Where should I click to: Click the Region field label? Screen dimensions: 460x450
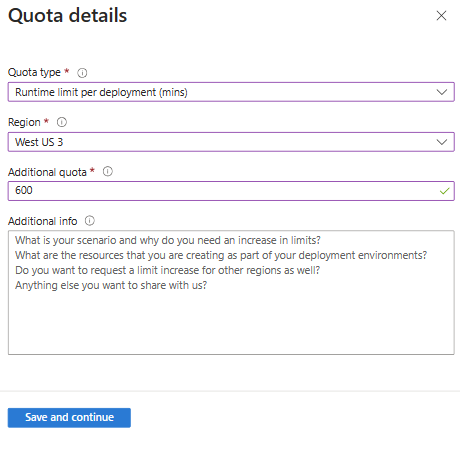24,122
